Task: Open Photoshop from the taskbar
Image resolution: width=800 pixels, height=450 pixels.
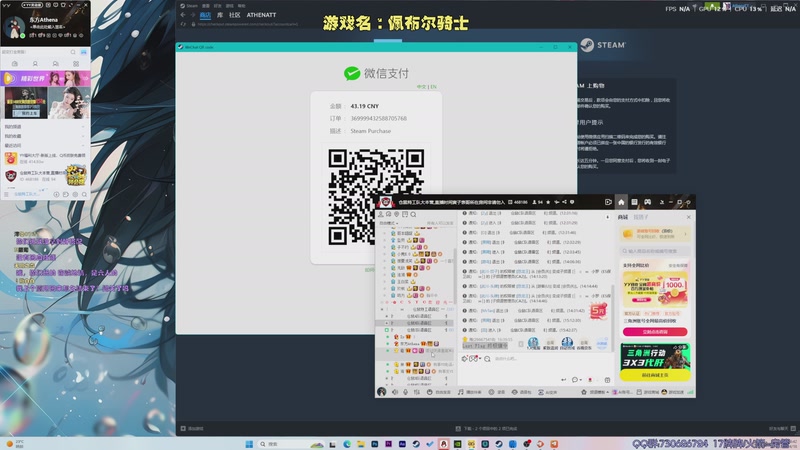Action: click(x=374, y=444)
